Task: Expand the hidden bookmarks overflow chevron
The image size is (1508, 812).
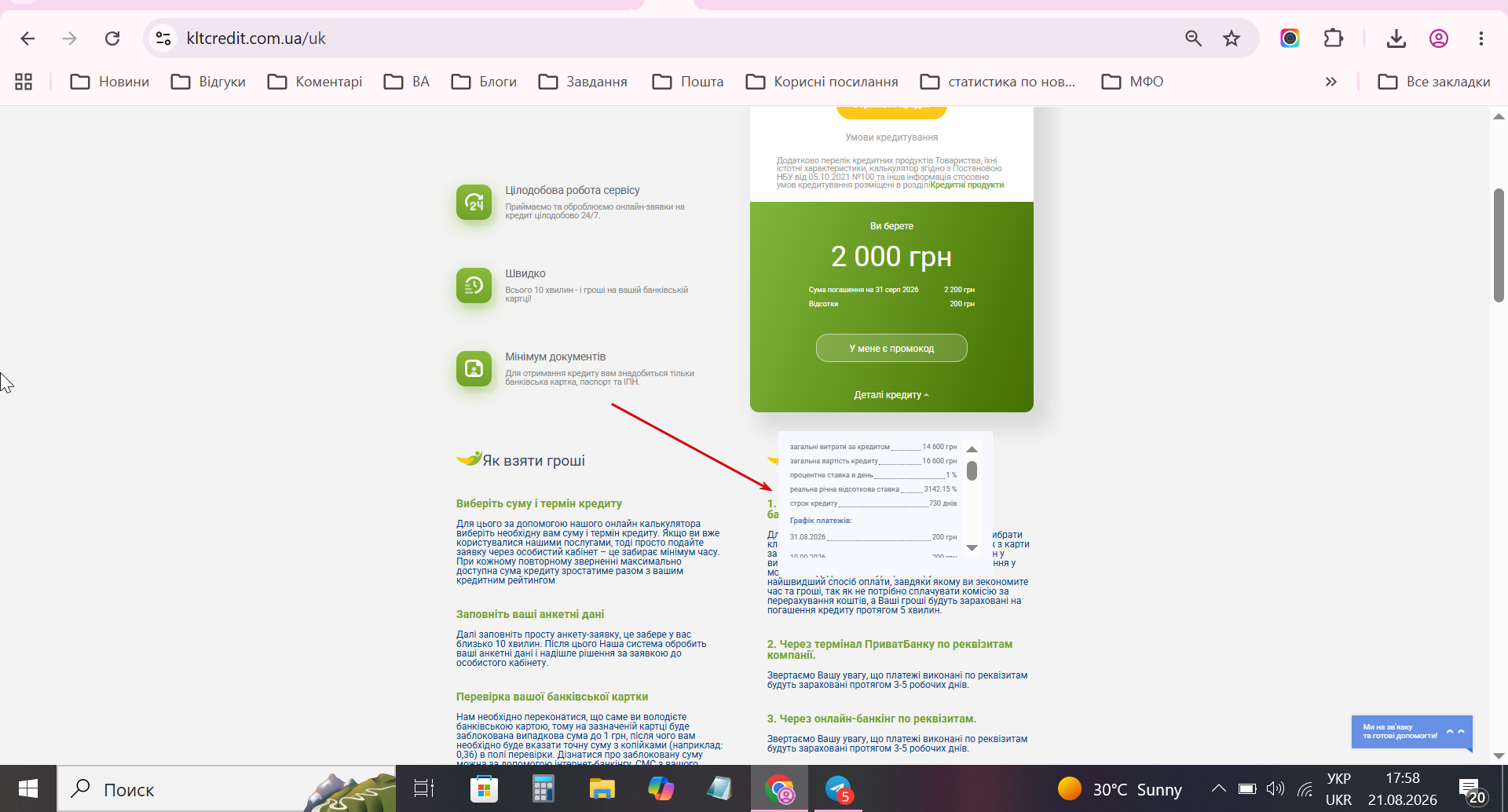Action: click(1330, 82)
